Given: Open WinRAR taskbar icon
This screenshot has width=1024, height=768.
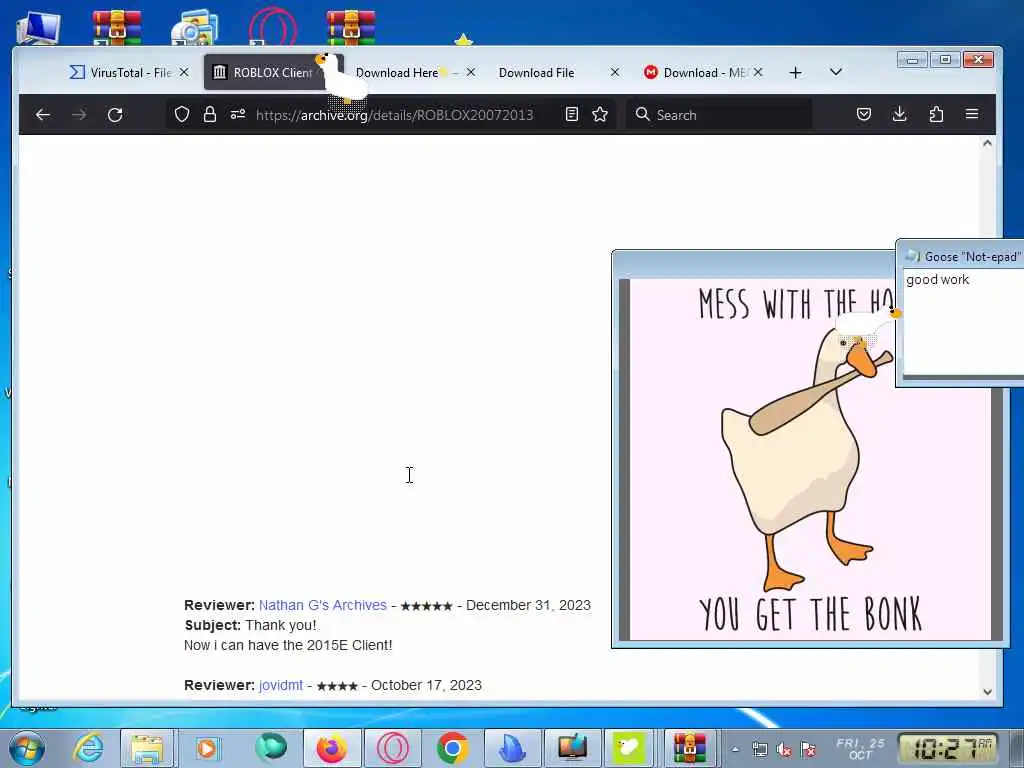Looking at the screenshot, I should [690, 748].
